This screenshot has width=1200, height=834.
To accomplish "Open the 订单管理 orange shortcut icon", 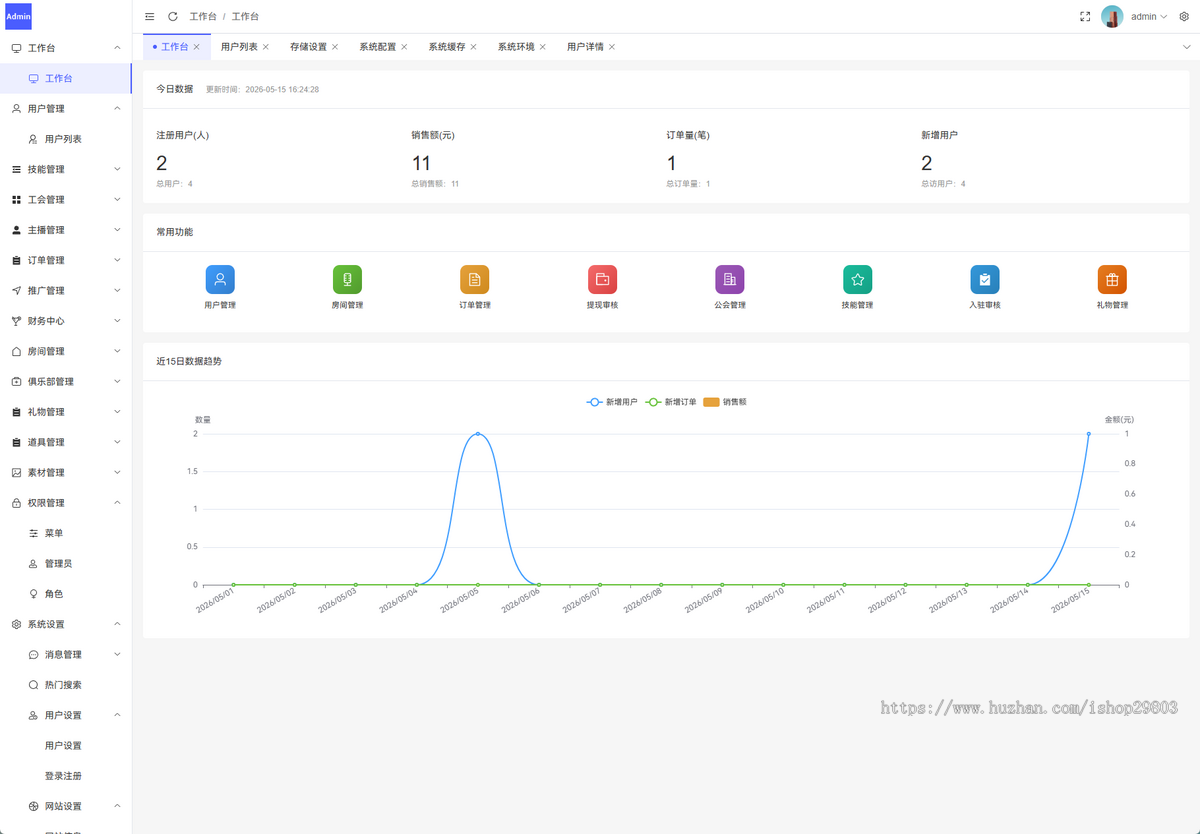I will pyautogui.click(x=475, y=280).
